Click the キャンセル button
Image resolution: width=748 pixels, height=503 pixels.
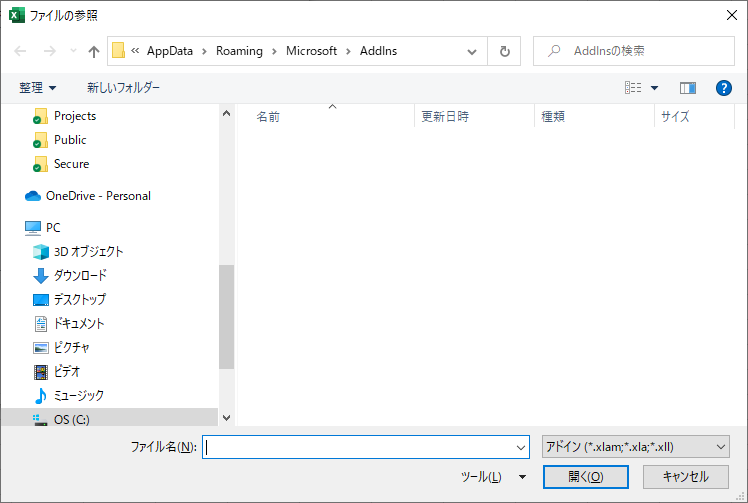click(x=686, y=477)
